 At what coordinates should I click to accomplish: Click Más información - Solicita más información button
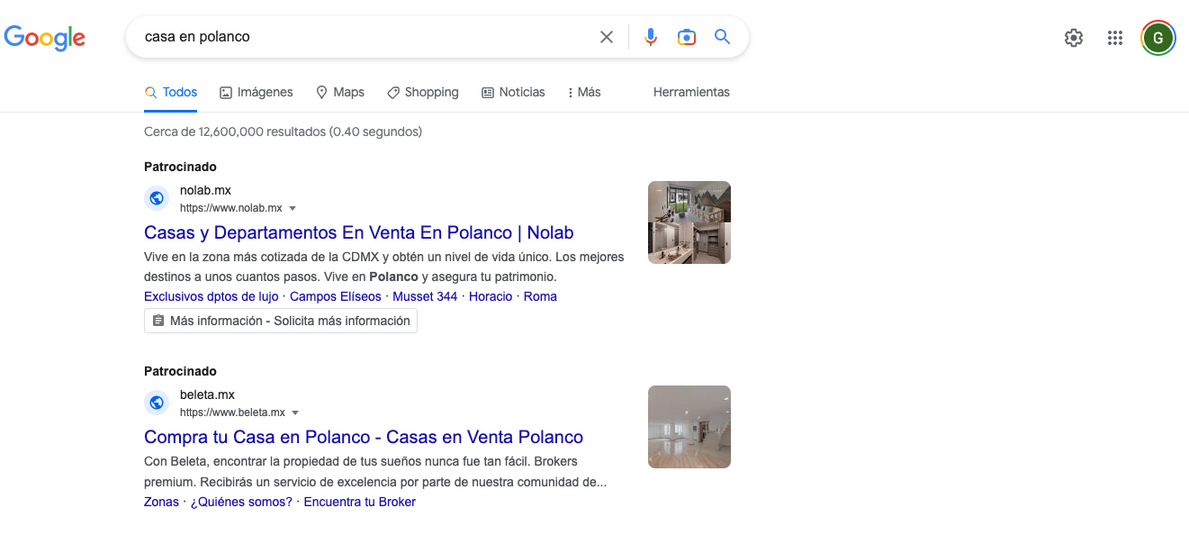(x=281, y=321)
